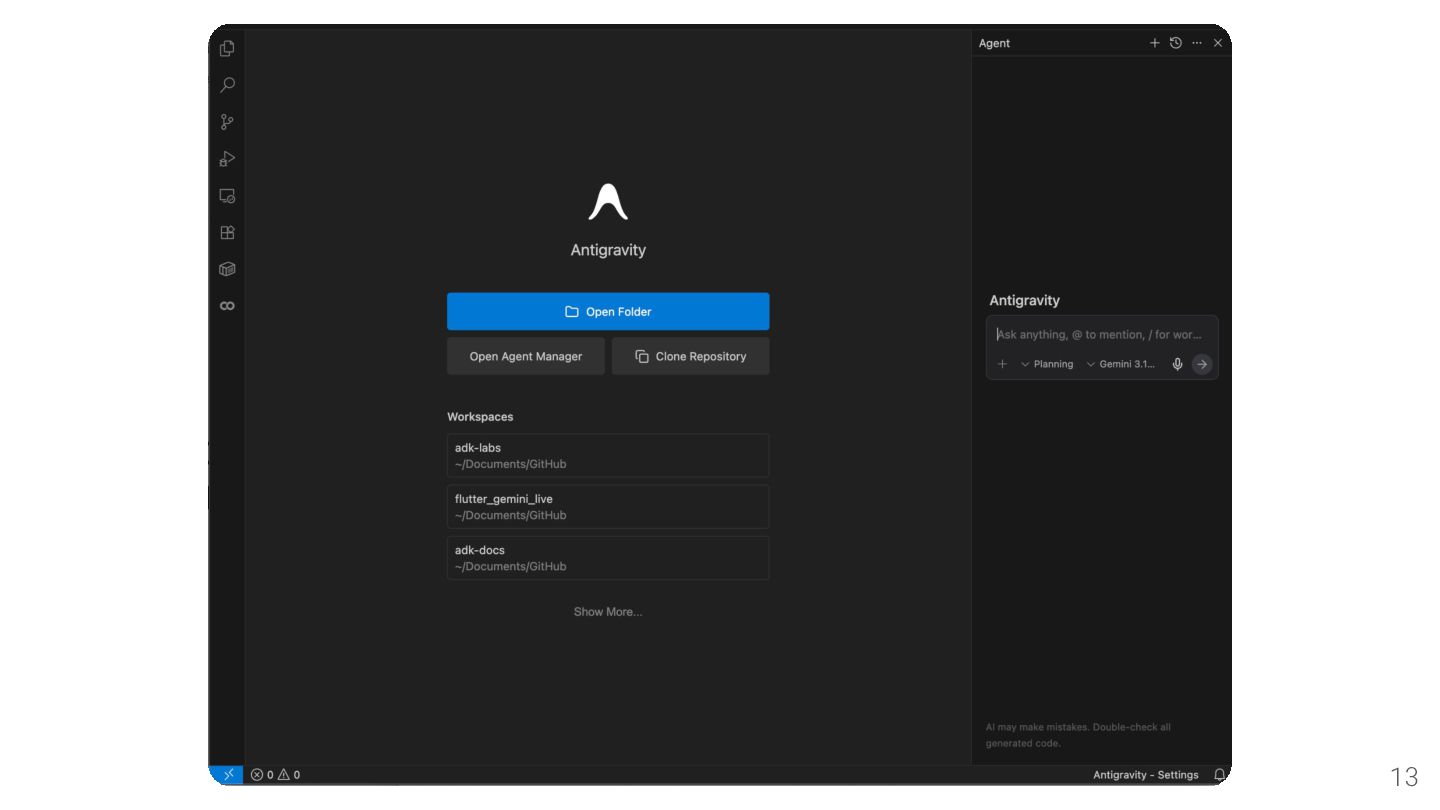The image size is (1440, 810).
Task: Open the flutter_gemini_live workspace
Action: (608, 507)
